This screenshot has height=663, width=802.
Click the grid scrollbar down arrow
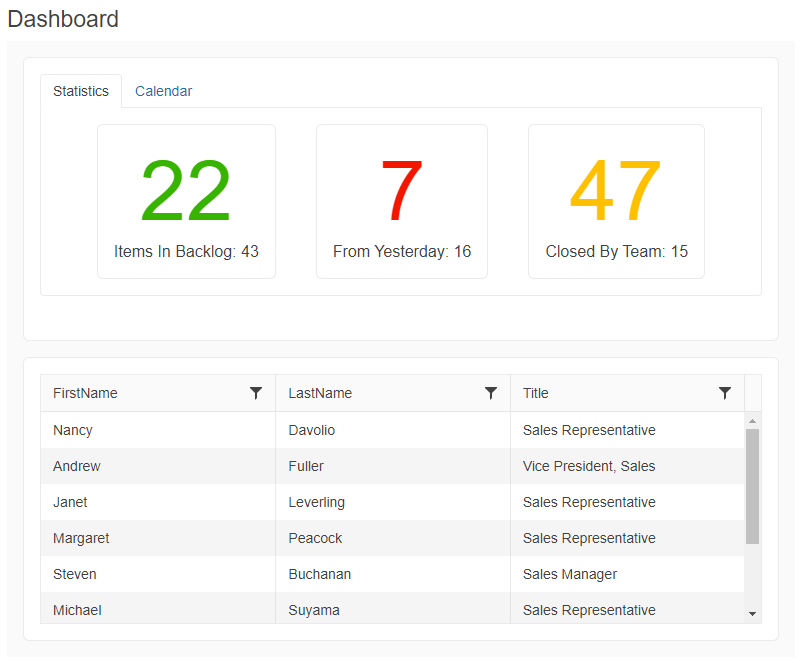pos(751,613)
